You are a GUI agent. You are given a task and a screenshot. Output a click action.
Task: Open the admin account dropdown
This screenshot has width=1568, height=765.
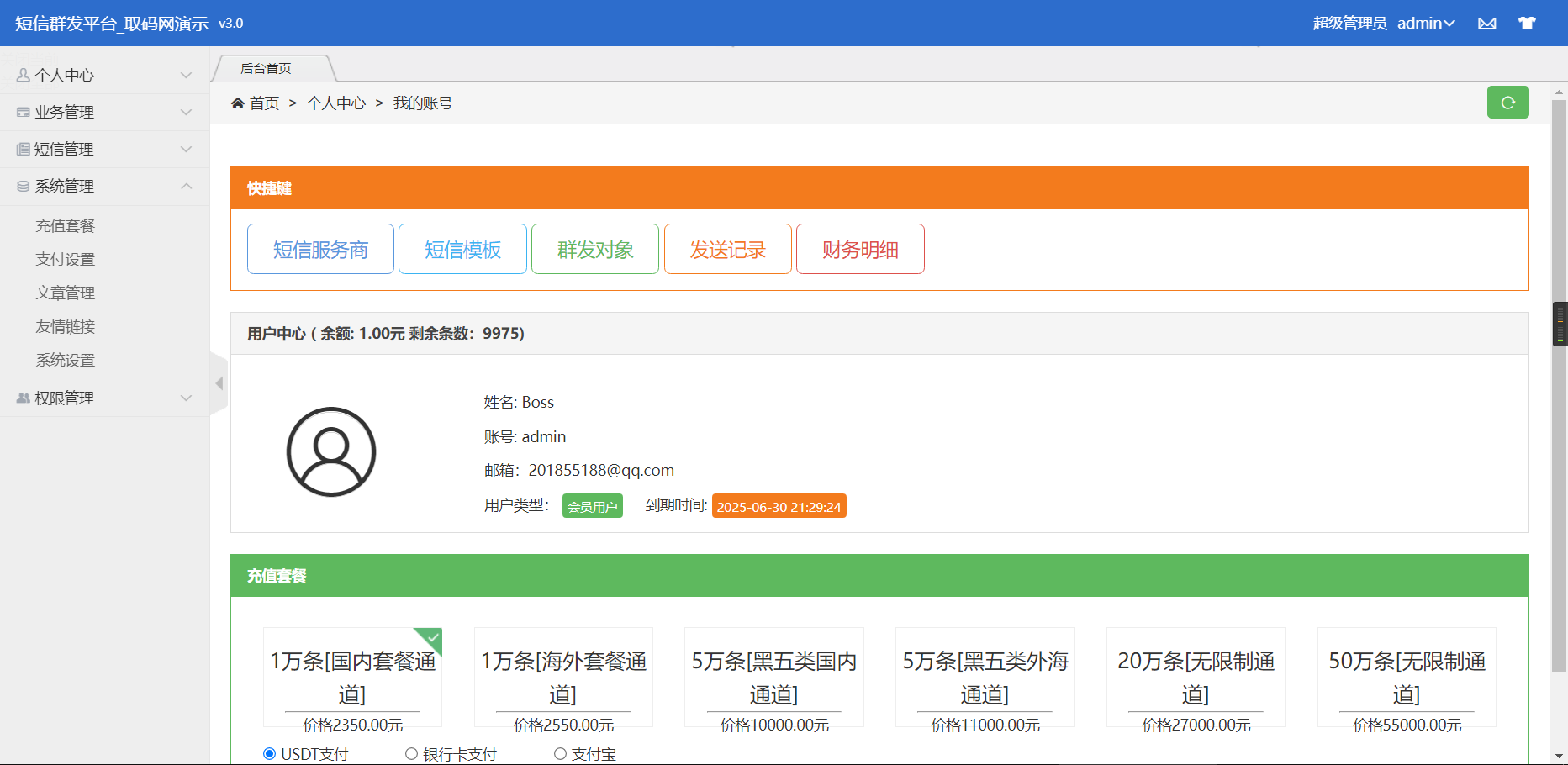1425,24
